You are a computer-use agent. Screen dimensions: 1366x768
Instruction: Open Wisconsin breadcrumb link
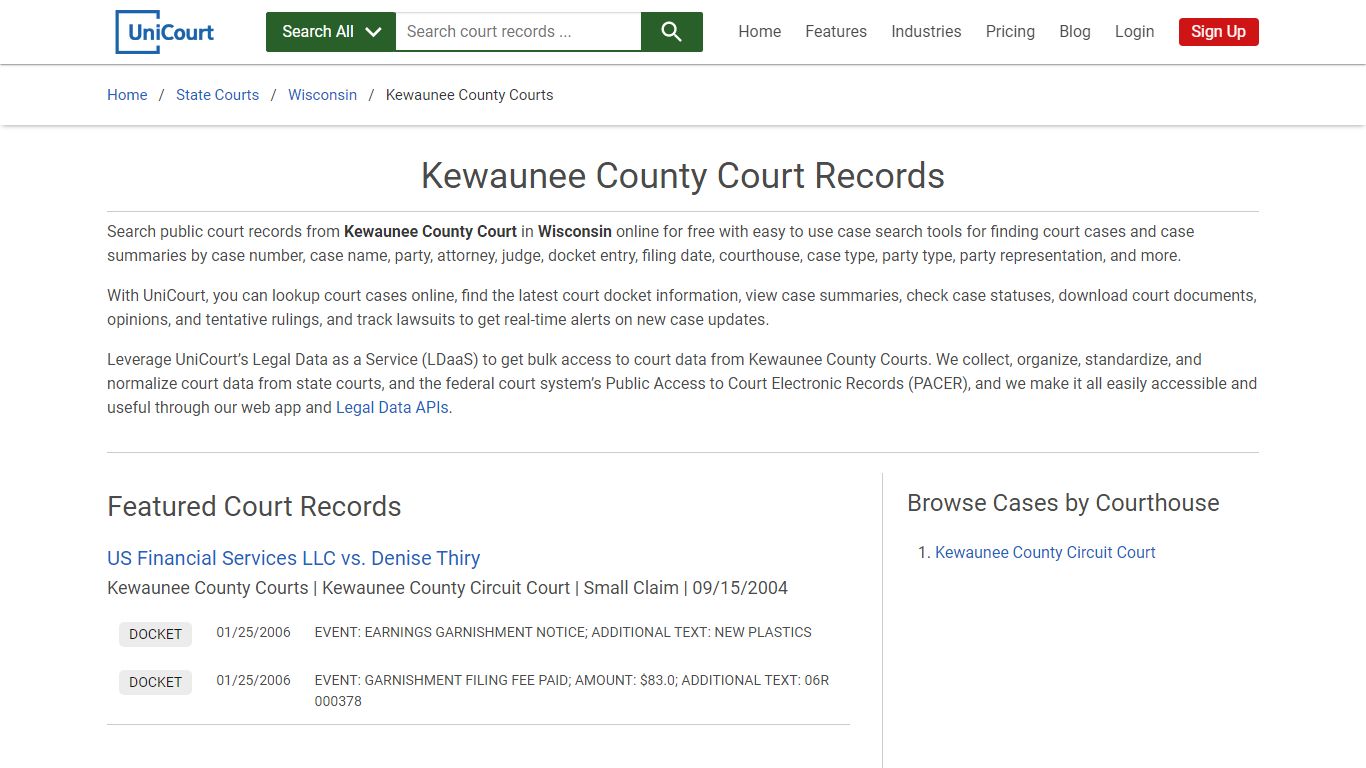coord(322,95)
